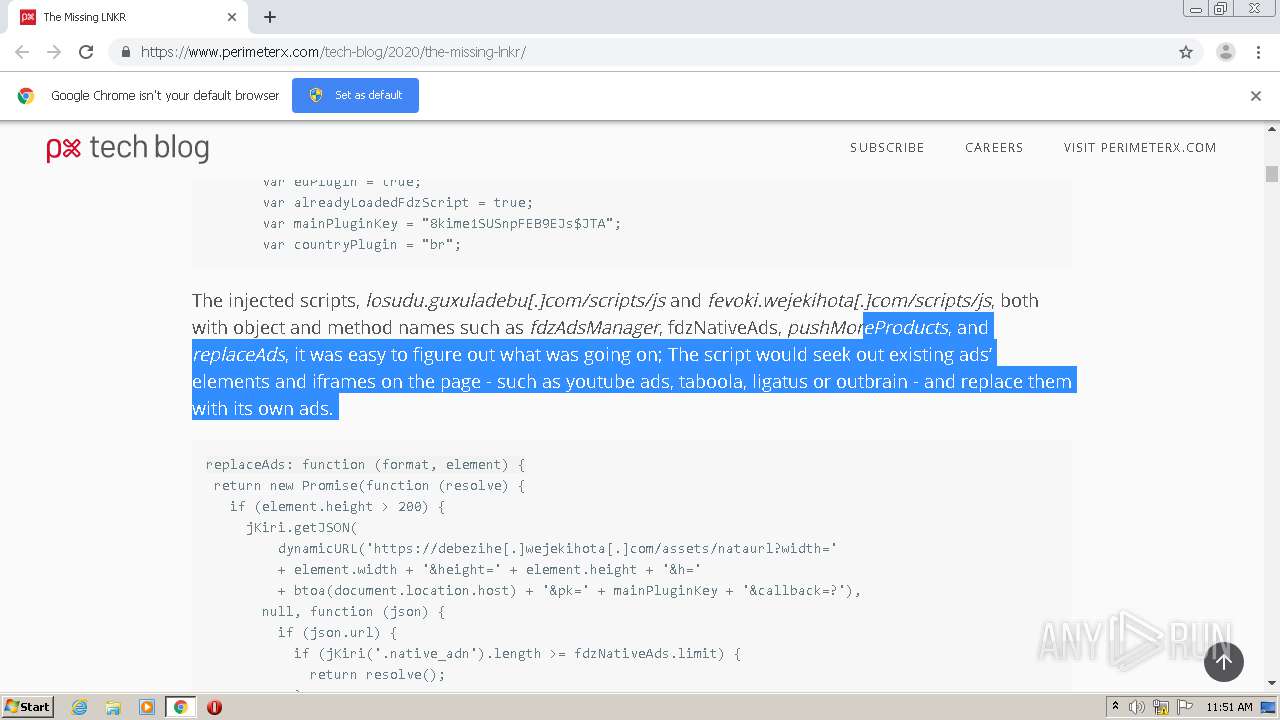
Task: Click Set as default button
Action: pos(355,96)
